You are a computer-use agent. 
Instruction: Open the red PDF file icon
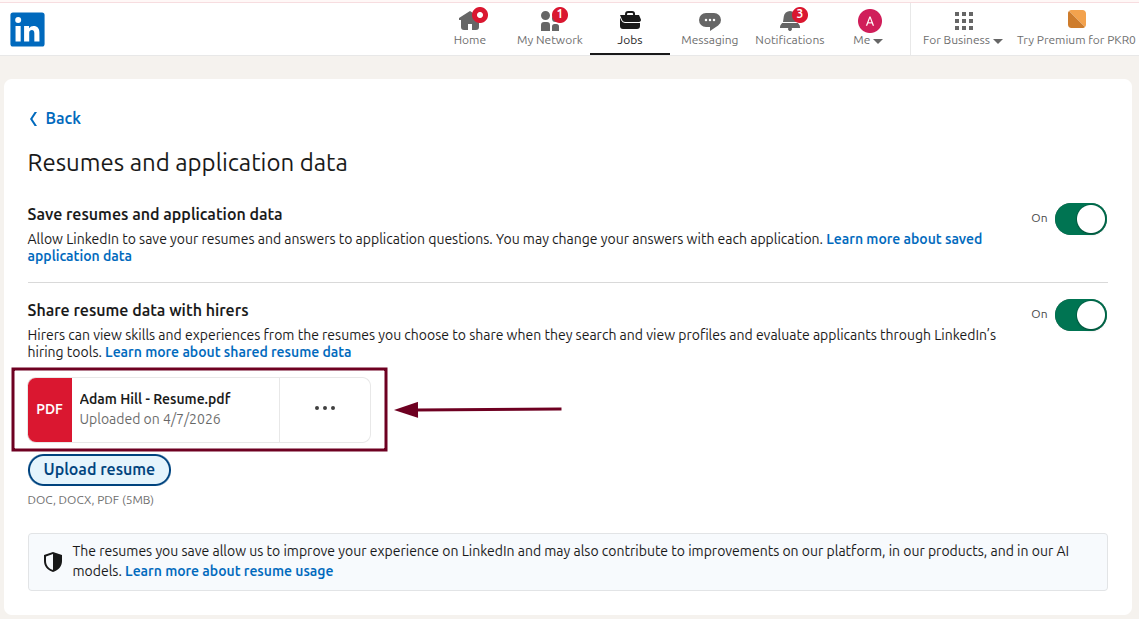click(x=49, y=409)
